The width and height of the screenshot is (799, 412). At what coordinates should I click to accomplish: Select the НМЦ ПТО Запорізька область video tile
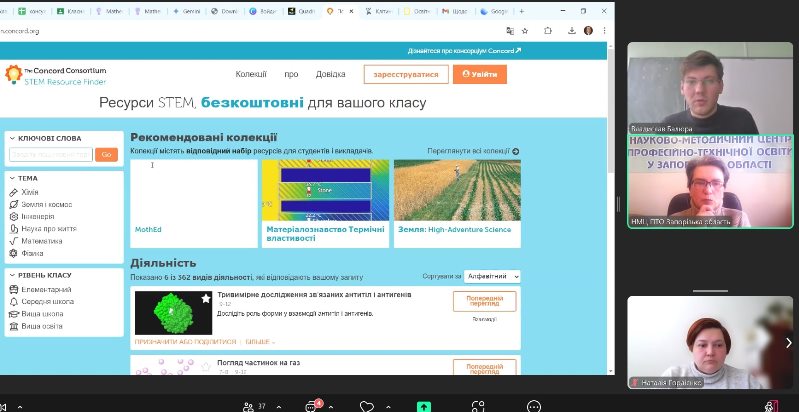[710, 181]
